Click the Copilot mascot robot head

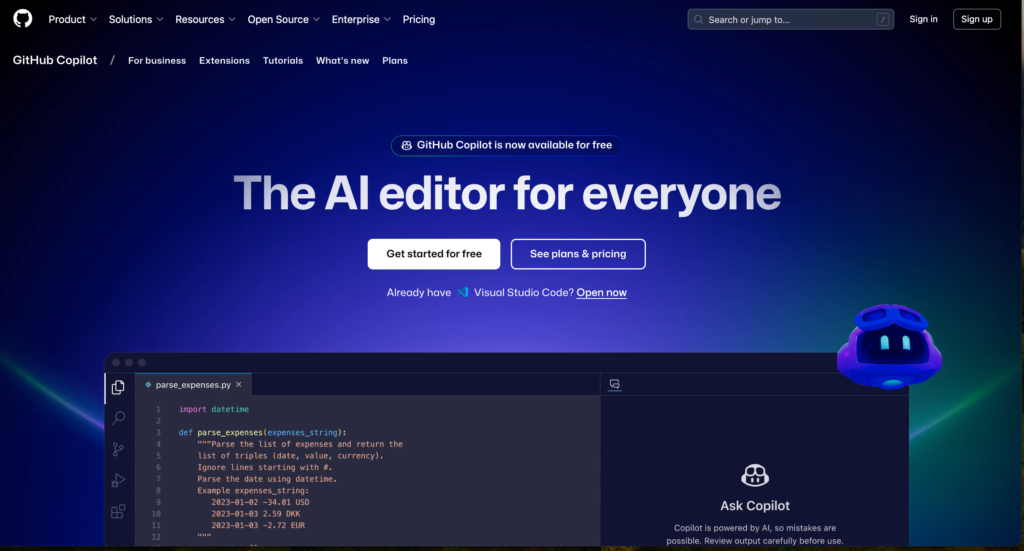pos(889,345)
